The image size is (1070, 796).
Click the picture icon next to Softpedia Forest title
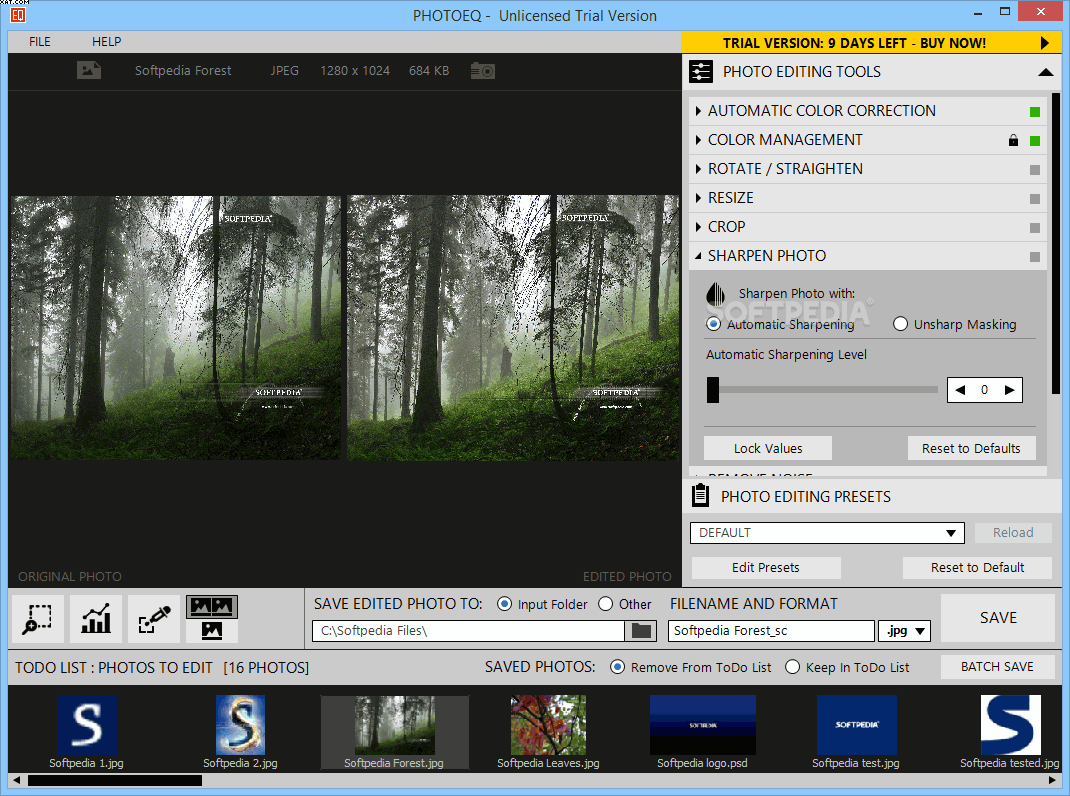tap(89, 70)
